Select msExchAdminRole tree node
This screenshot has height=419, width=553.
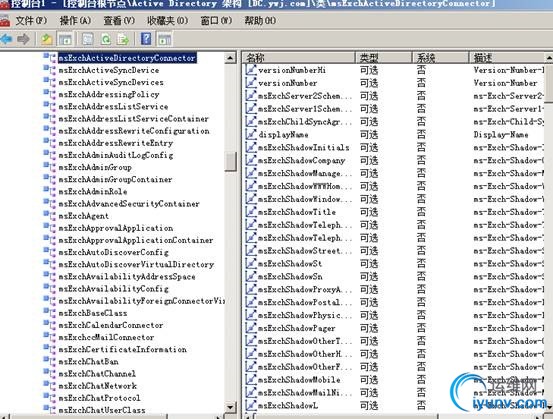tap(93, 192)
